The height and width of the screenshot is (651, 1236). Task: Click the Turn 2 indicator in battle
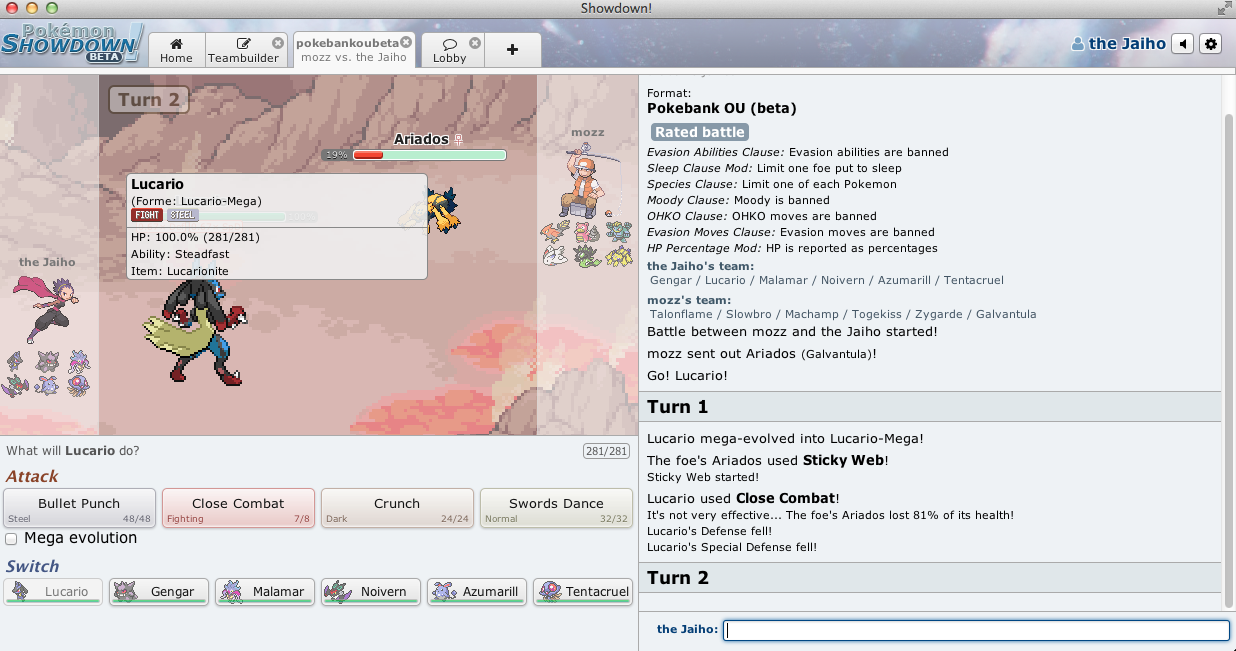pos(149,100)
